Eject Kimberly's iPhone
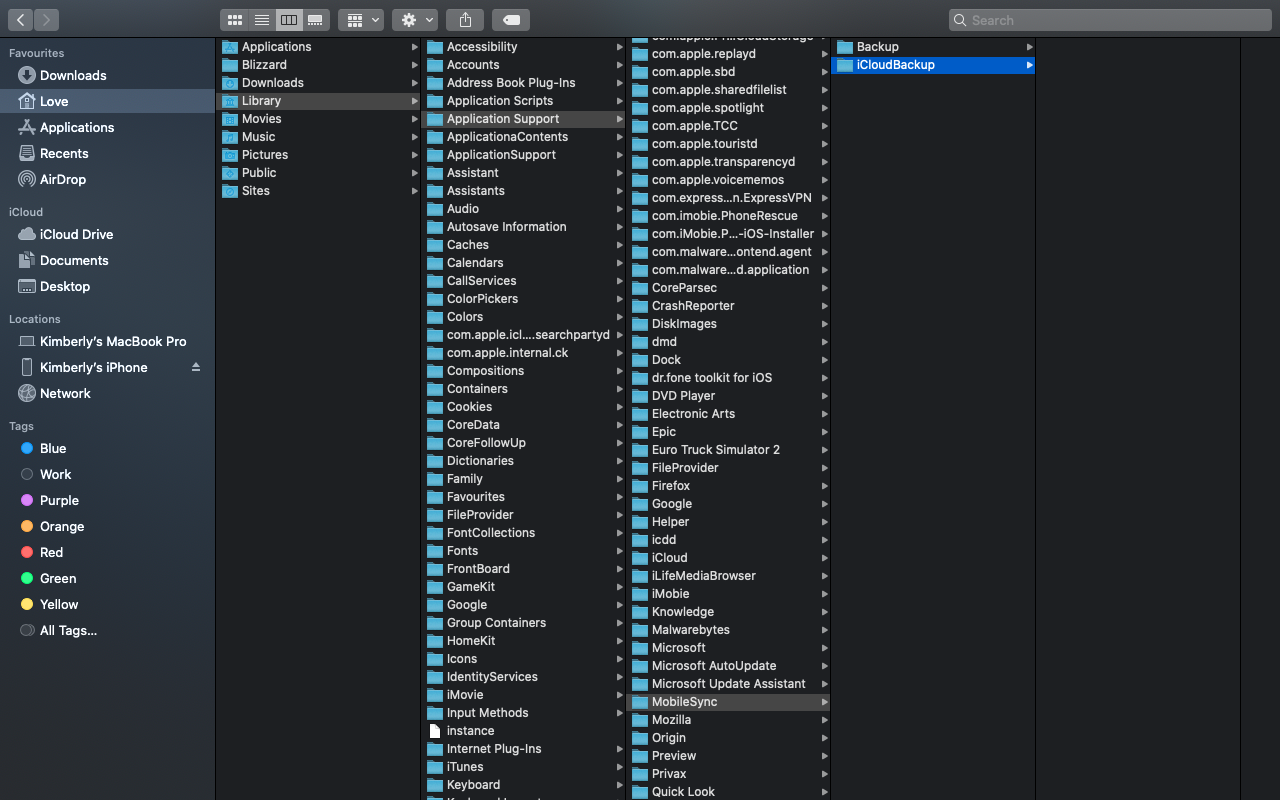The height and width of the screenshot is (800, 1280). [196, 367]
